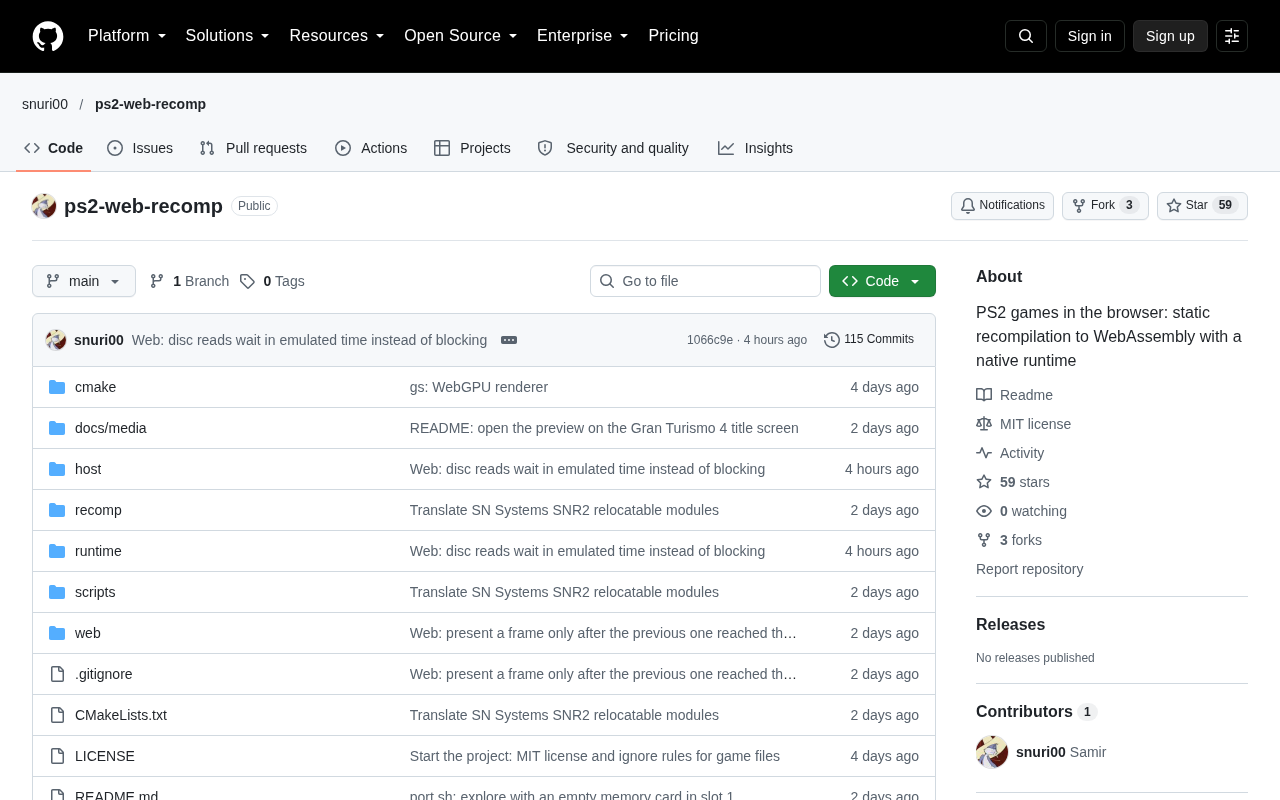Screen dimensions: 1280x800
Task: Click the Notifications bell button
Action: pyautogui.click(x=1002, y=206)
